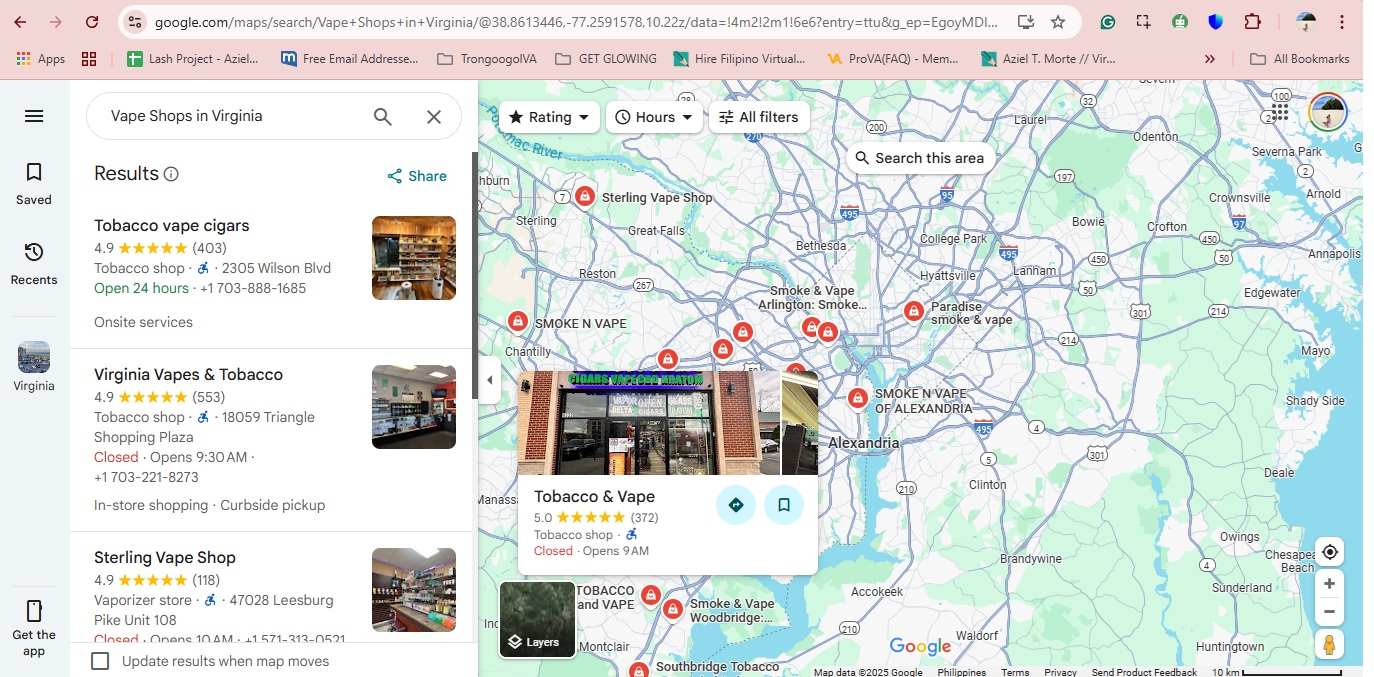
Task: Open the browser extensions puzzle icon
Action: pyautogui.click(x=1252, y=22)
